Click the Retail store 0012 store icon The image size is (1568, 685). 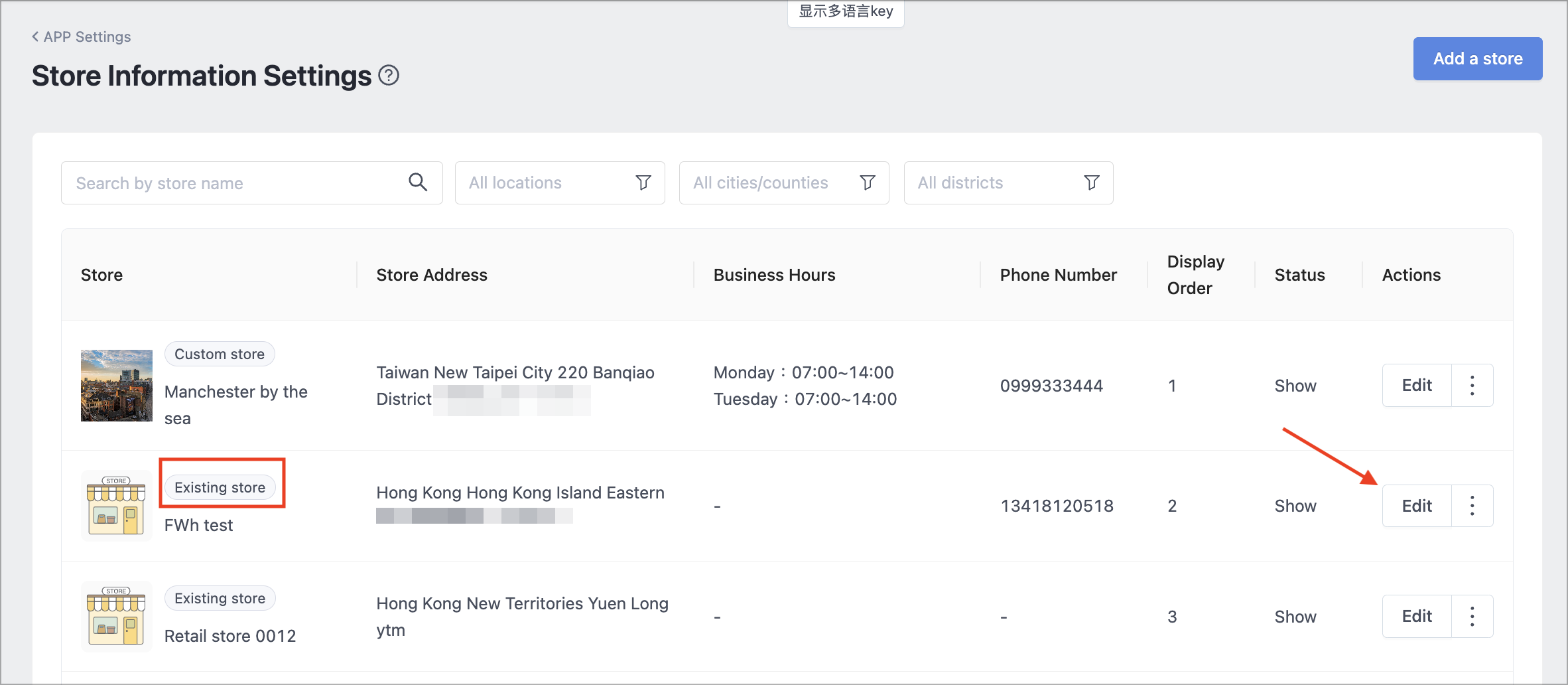[x=117, y=616]
